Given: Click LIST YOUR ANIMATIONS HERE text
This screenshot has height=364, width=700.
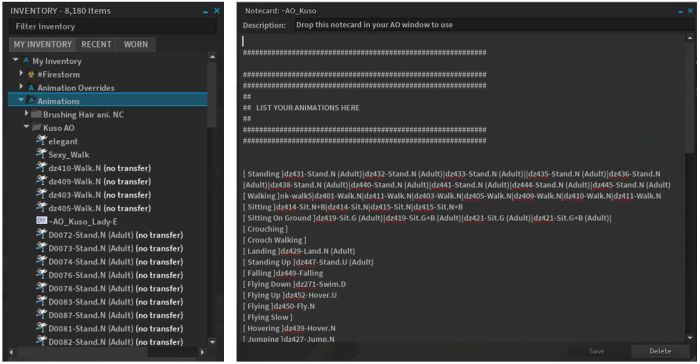Looking at the screenshot, I should [x=308, y=108].
